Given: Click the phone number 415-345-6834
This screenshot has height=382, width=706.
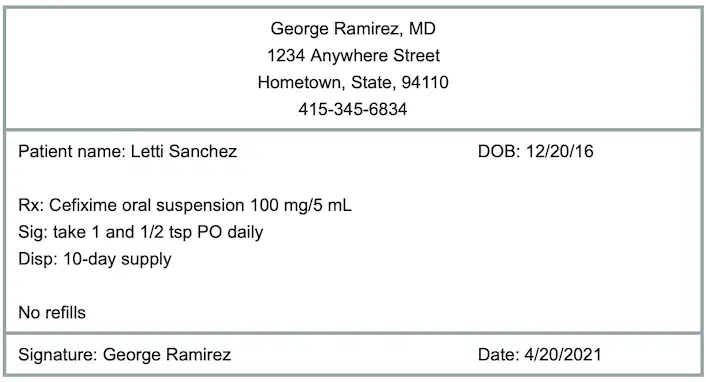Looking at the screenshot, I should [353, 109].
